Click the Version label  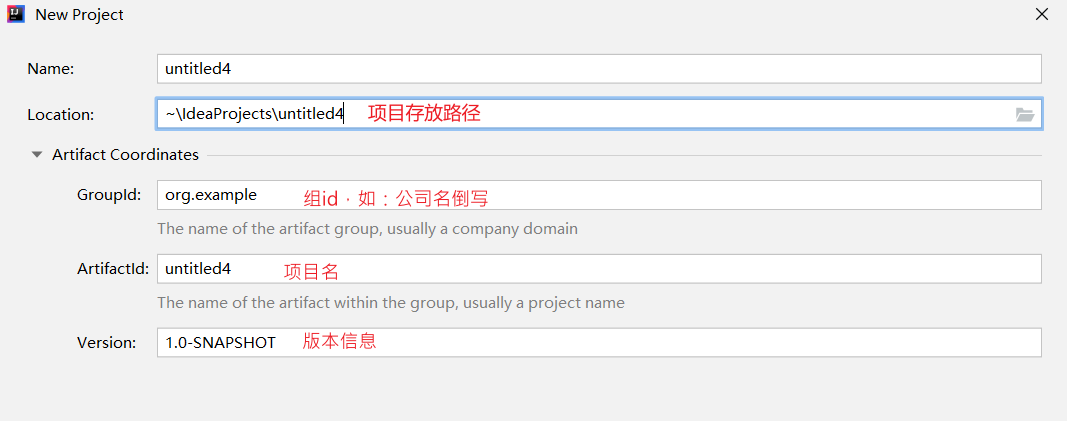pyautogui.click(x=106, y=343)
